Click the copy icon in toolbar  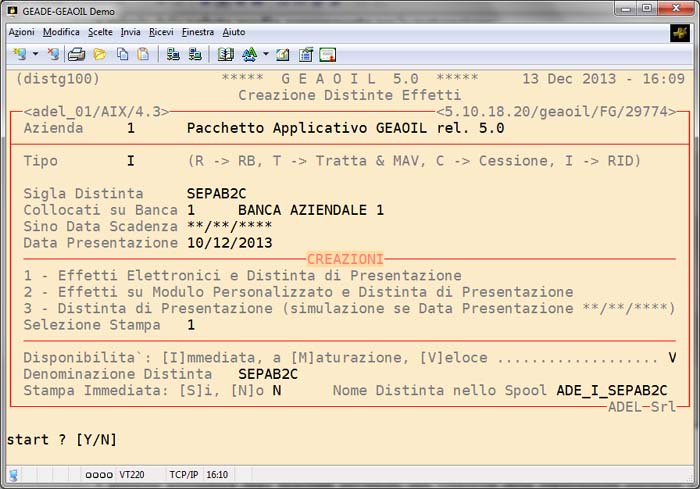(x=123, y=54)
